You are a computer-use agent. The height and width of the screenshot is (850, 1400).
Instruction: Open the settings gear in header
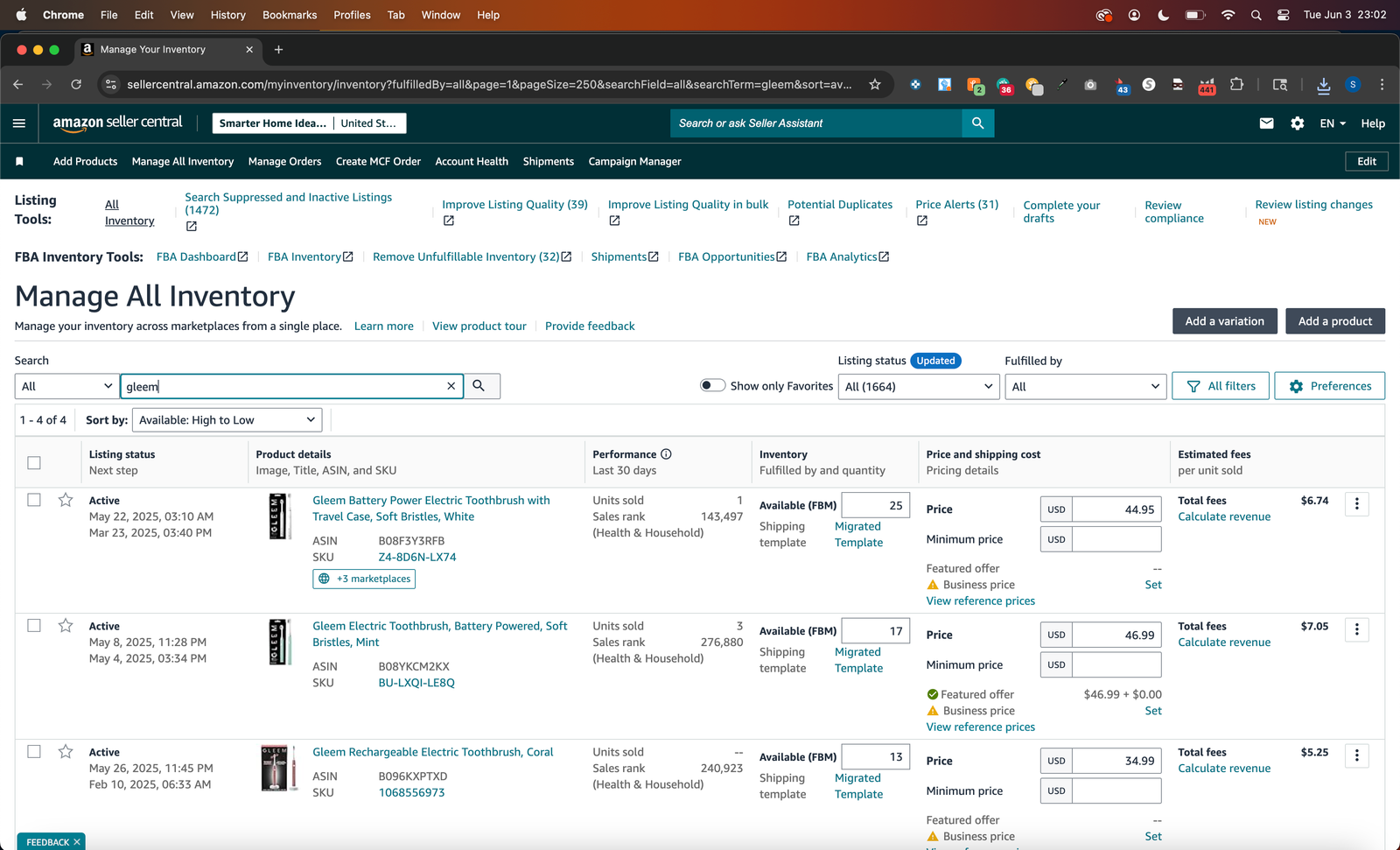1297,123
